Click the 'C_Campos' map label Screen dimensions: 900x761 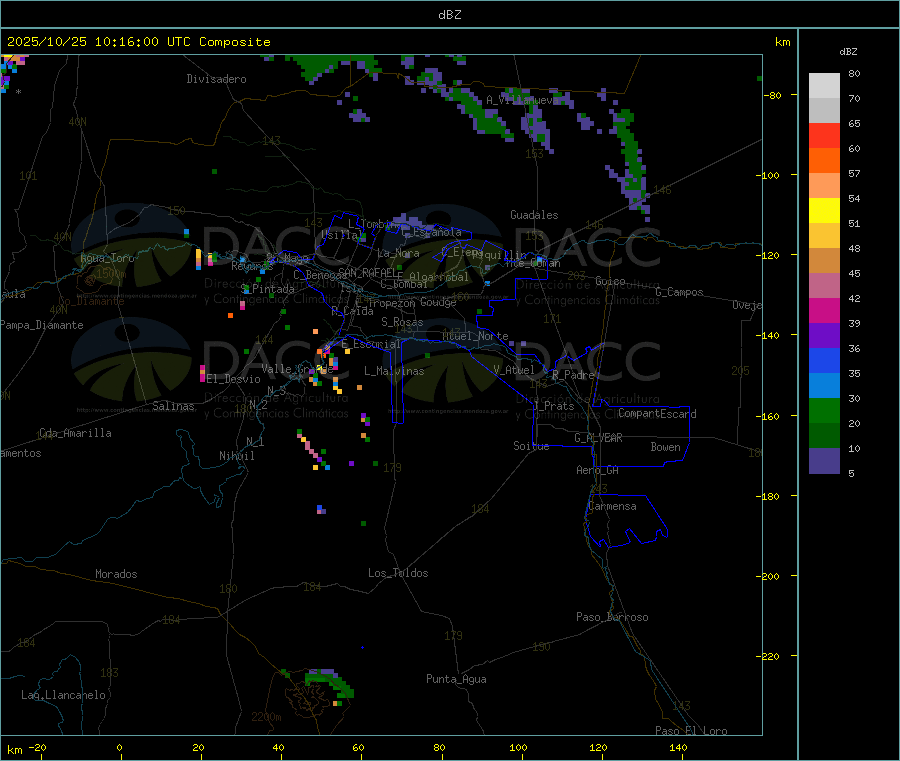680,292
